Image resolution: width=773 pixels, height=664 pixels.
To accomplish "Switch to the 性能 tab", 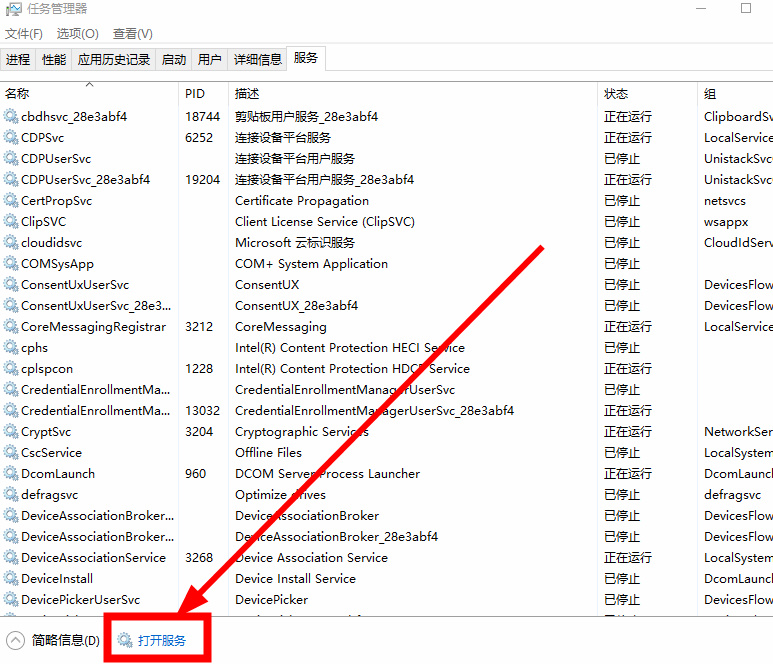I will (54, 60).
